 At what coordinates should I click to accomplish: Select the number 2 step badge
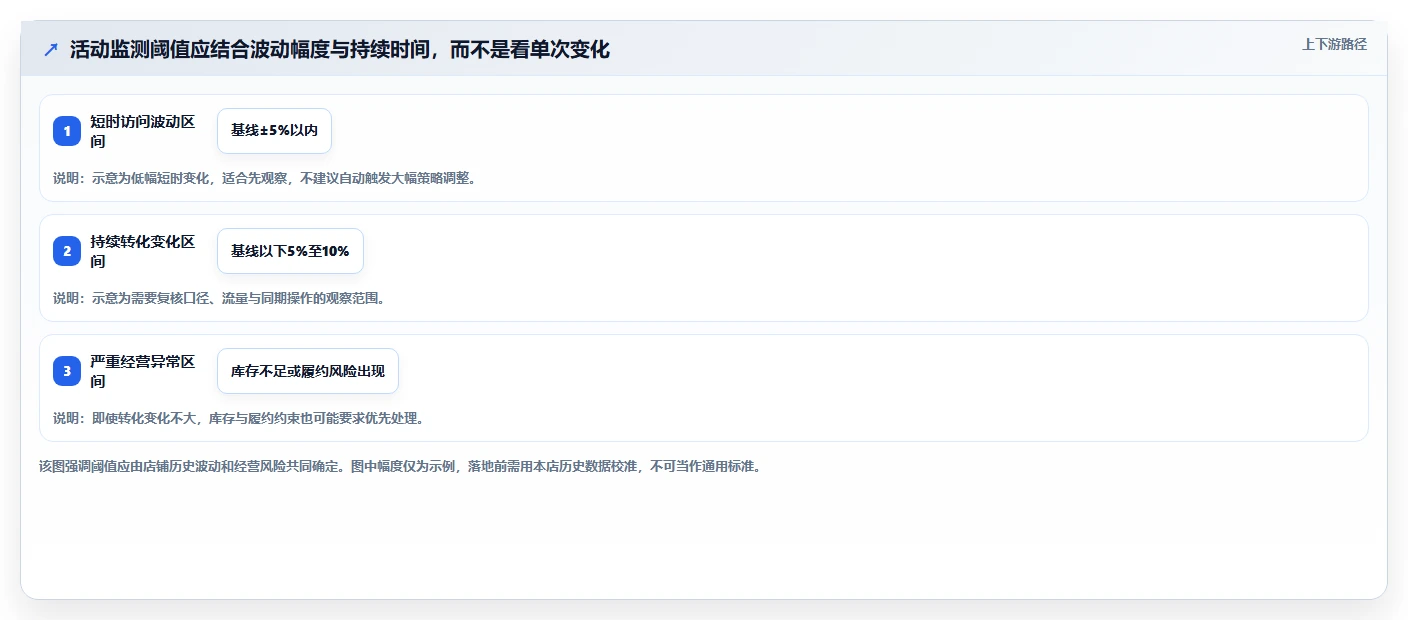[x=67, y=251]
